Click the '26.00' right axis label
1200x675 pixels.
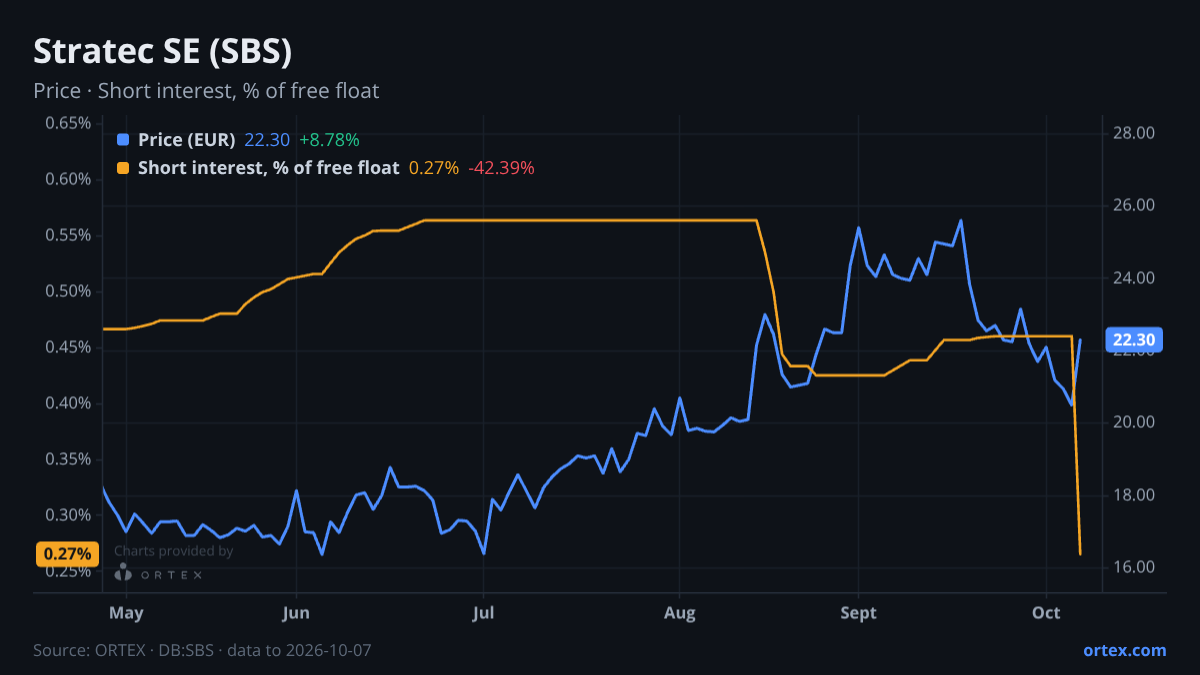point(1134,205)
